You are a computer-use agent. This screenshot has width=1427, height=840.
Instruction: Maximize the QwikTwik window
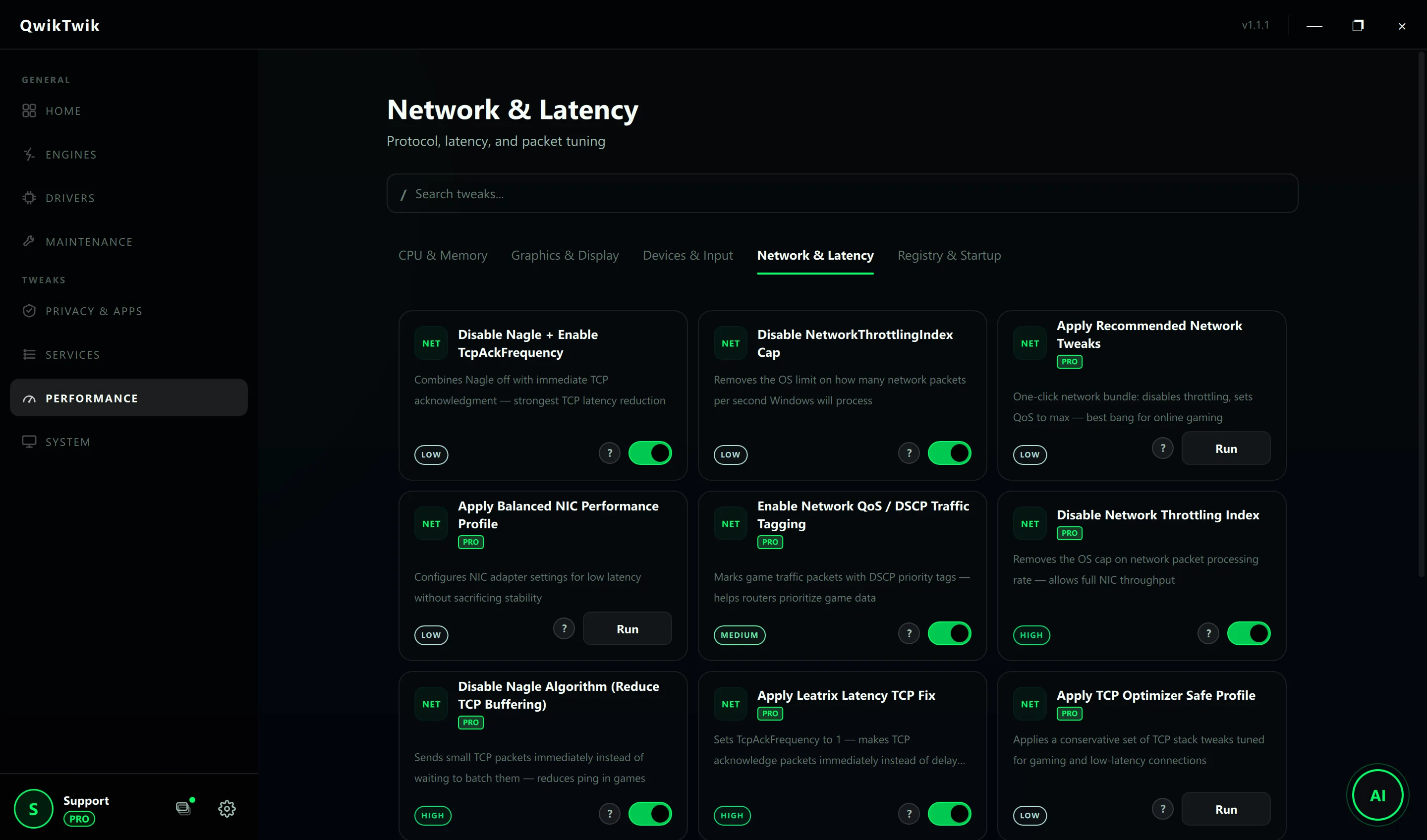tap(1358, 25)
